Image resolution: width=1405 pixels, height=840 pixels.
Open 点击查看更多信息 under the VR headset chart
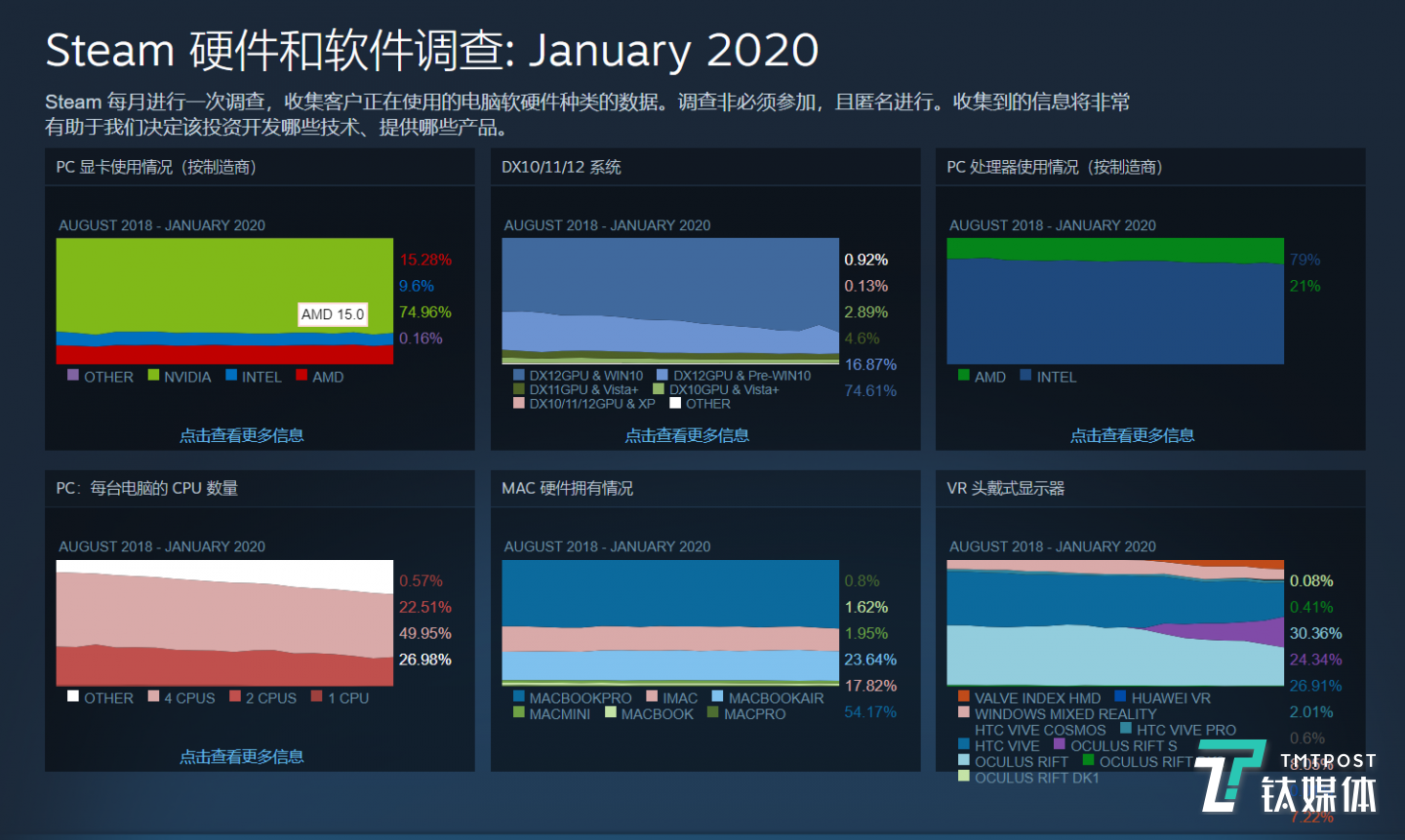[1131, 756]
